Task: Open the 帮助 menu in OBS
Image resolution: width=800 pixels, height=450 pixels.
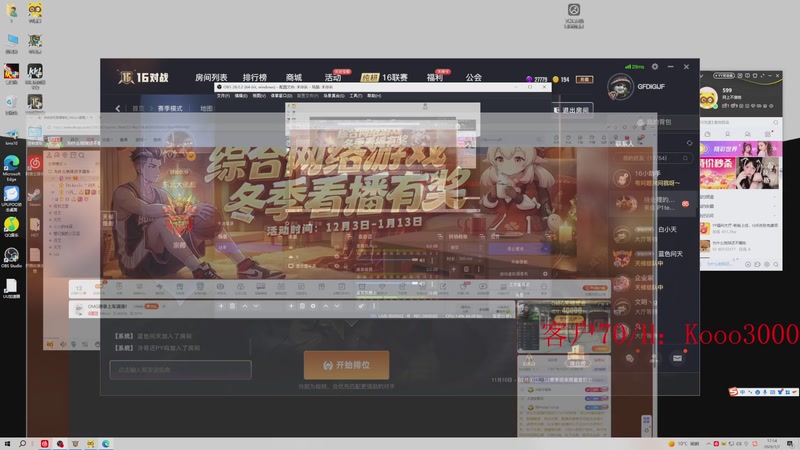Action: coord(374,96)
